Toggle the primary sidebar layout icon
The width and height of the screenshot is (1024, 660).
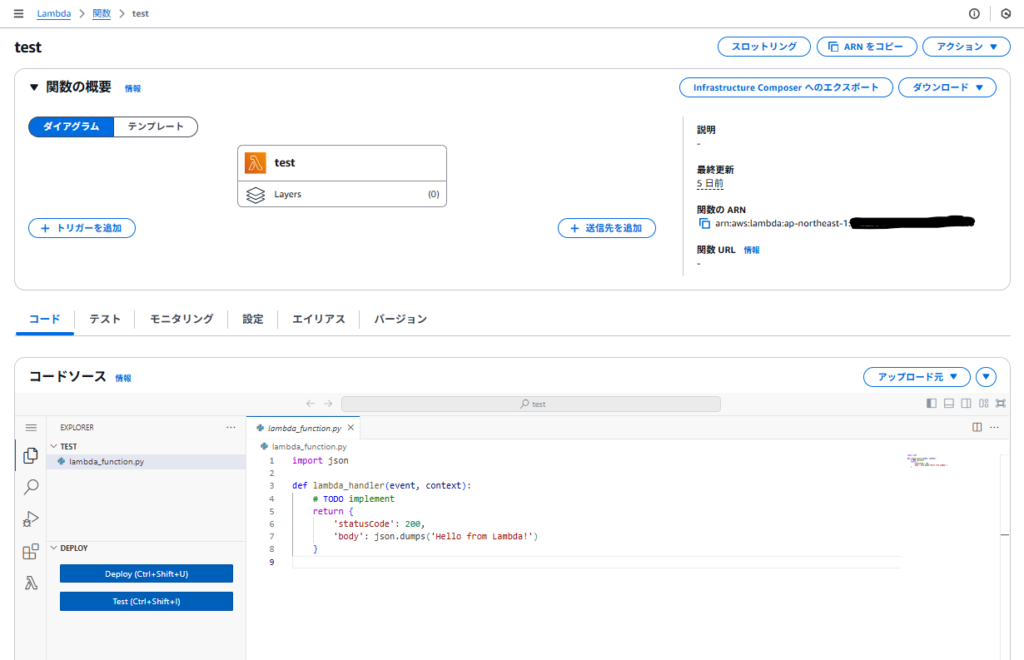click(x=932, y=404)
